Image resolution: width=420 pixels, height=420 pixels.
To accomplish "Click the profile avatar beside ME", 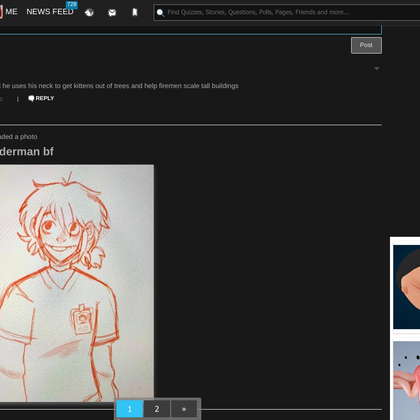I will tap(1, 12).
